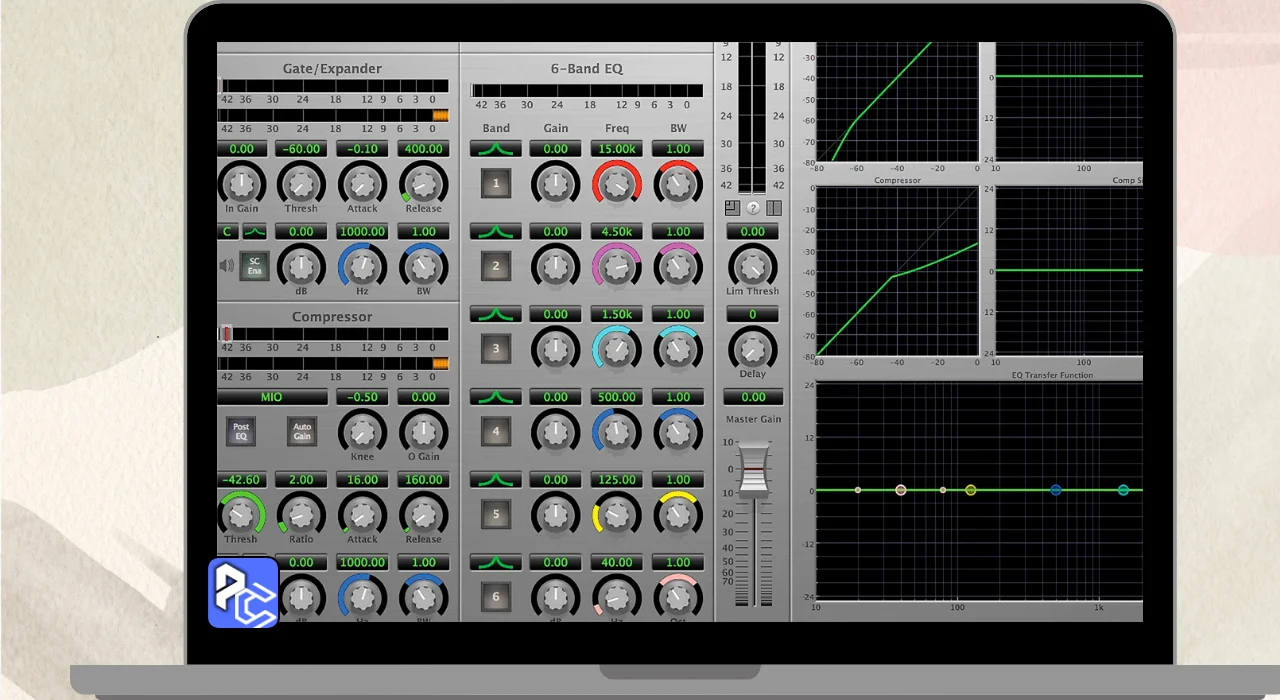The image size is (1280, 700).
Task: Open the band 1 filter type selector
Action: [x=496, y=149]
